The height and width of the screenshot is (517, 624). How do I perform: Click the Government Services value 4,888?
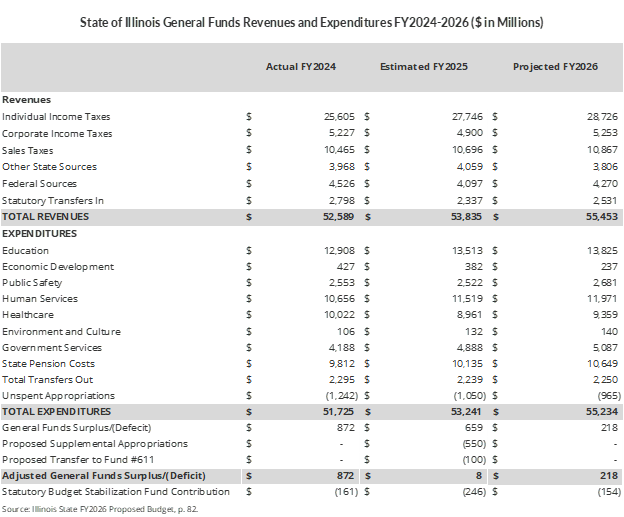point(470,348)
